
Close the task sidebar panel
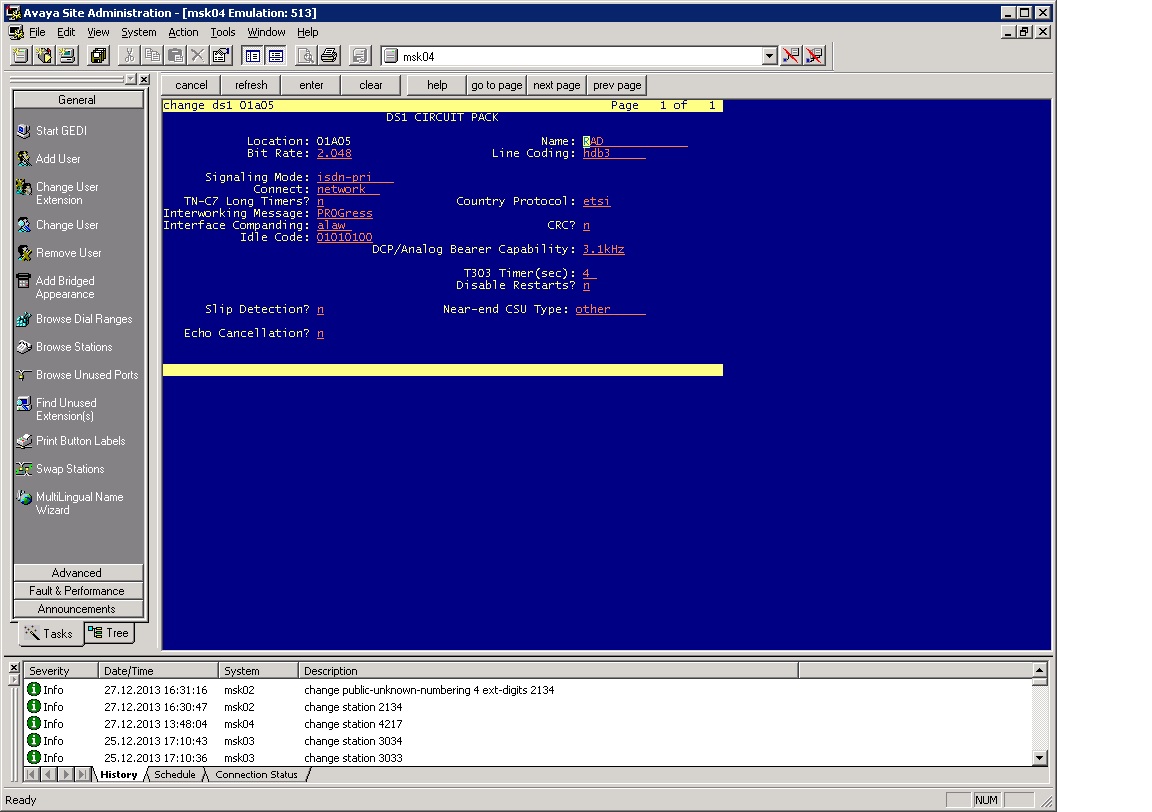[145, 79]
